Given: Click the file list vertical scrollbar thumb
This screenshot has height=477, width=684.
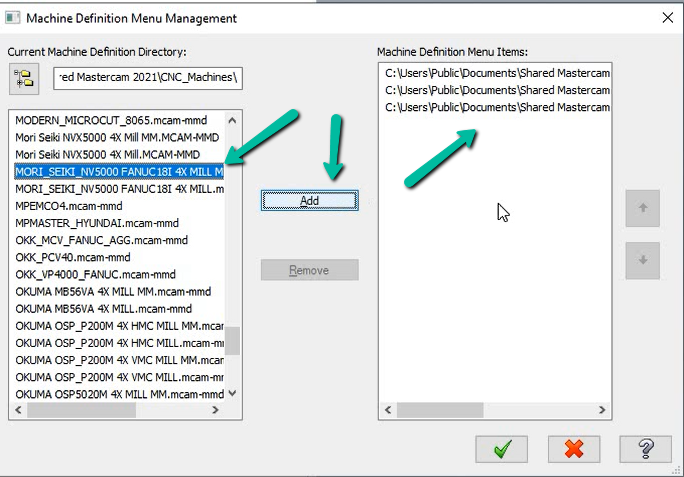Looking at the screenshot, I should coord(233,341).
